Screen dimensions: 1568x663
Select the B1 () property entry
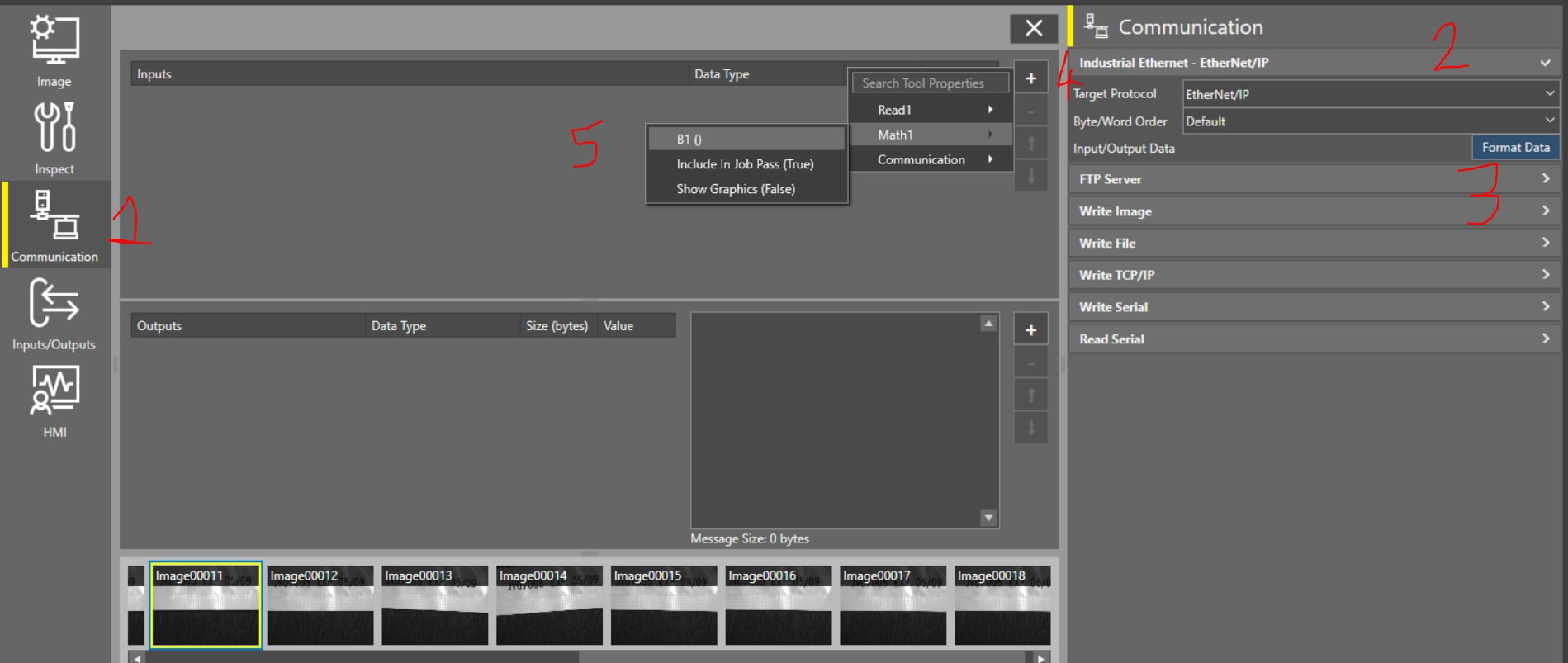745,139
